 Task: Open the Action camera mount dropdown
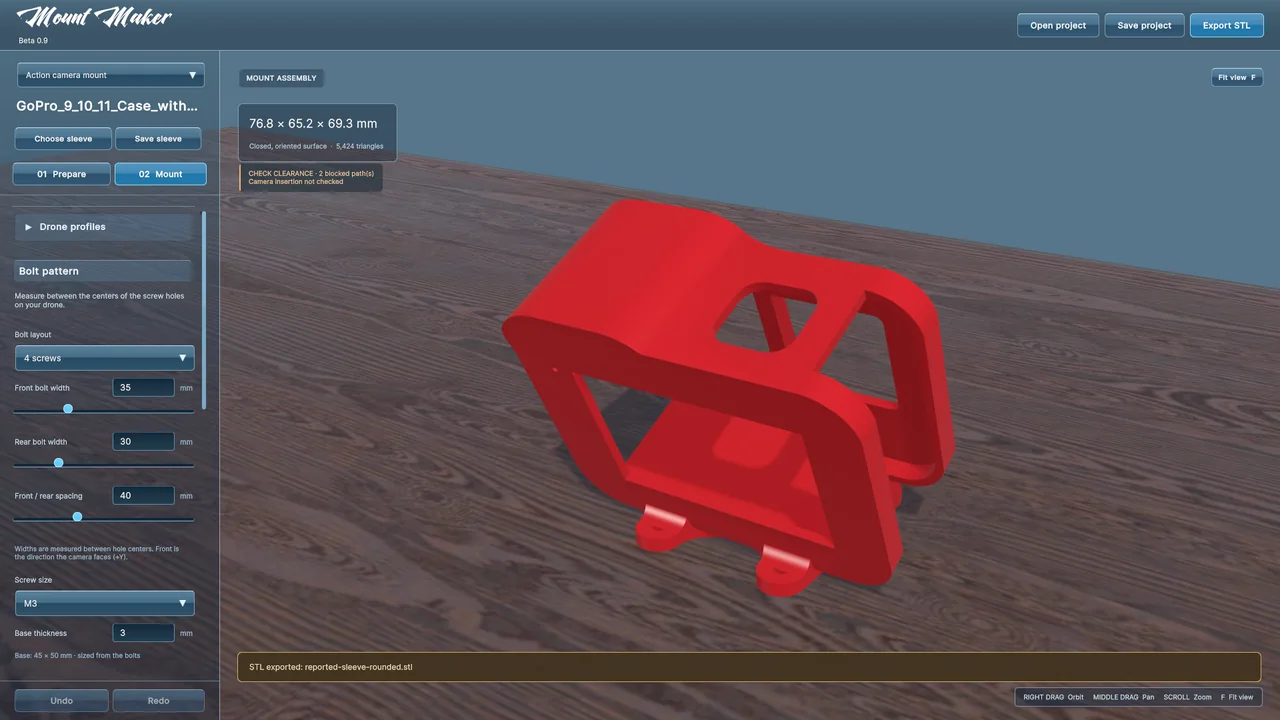(110, 75)
